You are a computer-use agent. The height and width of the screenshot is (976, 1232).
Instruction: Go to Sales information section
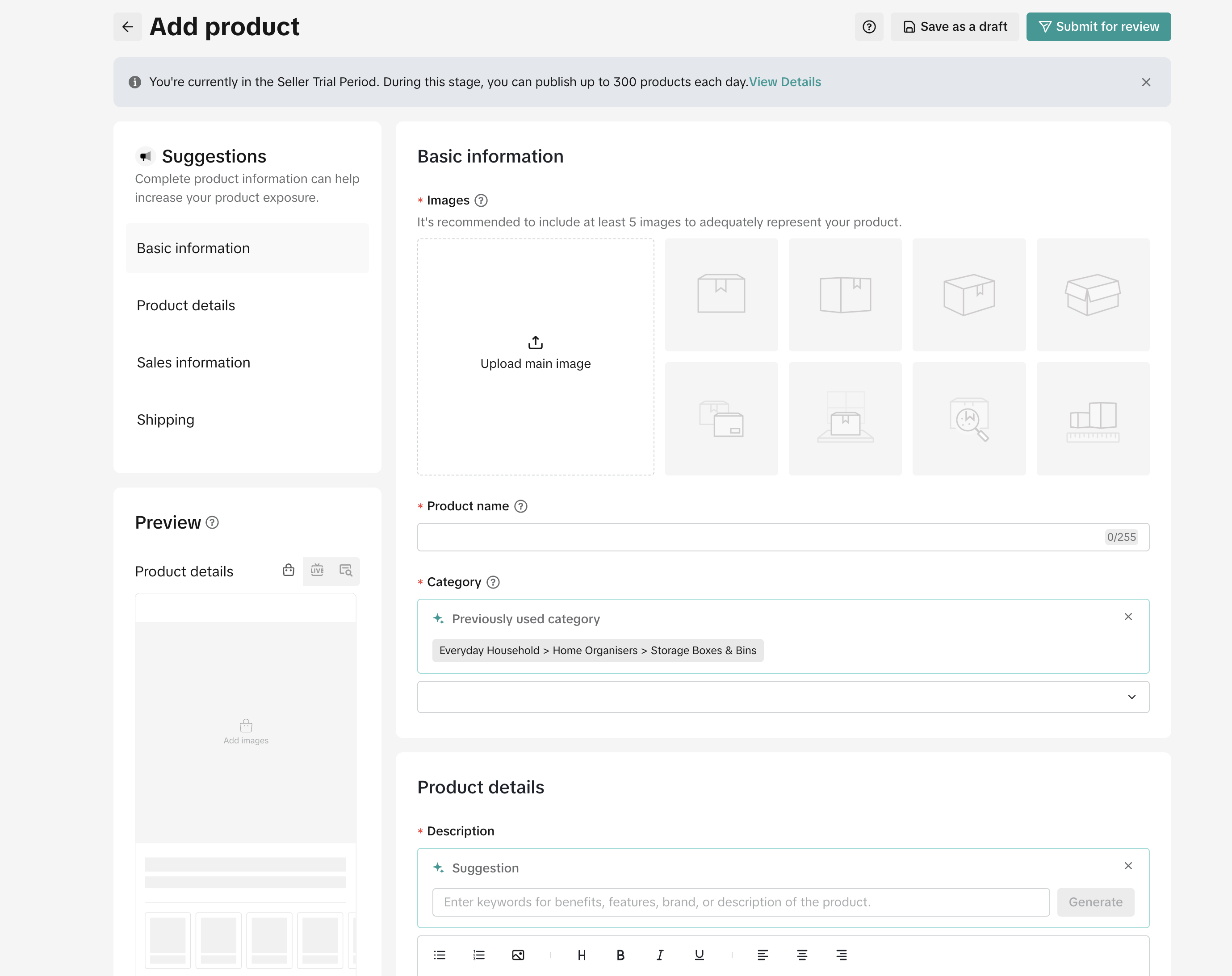[193, 363]
